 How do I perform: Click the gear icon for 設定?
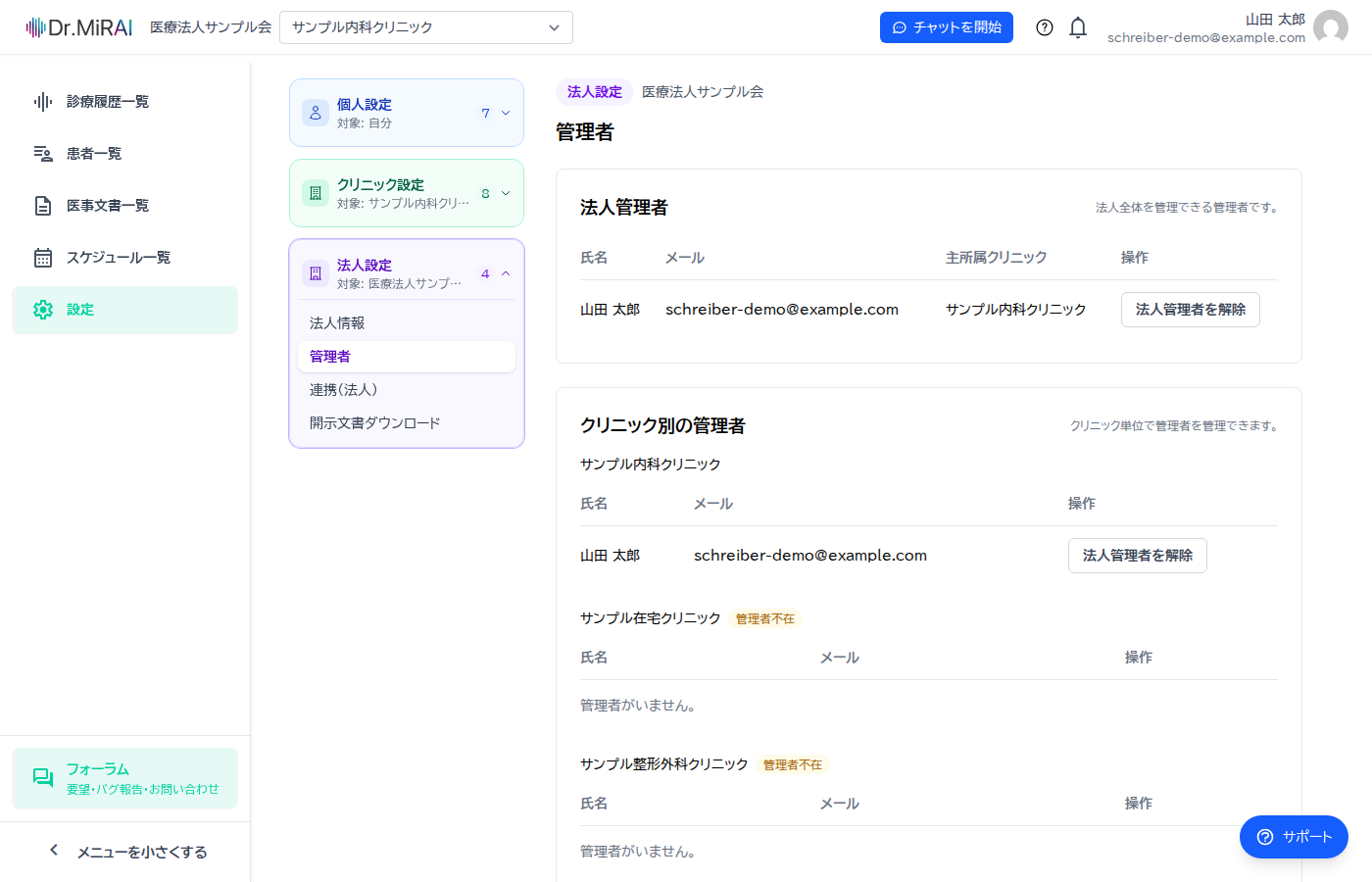tap(43, 310)
